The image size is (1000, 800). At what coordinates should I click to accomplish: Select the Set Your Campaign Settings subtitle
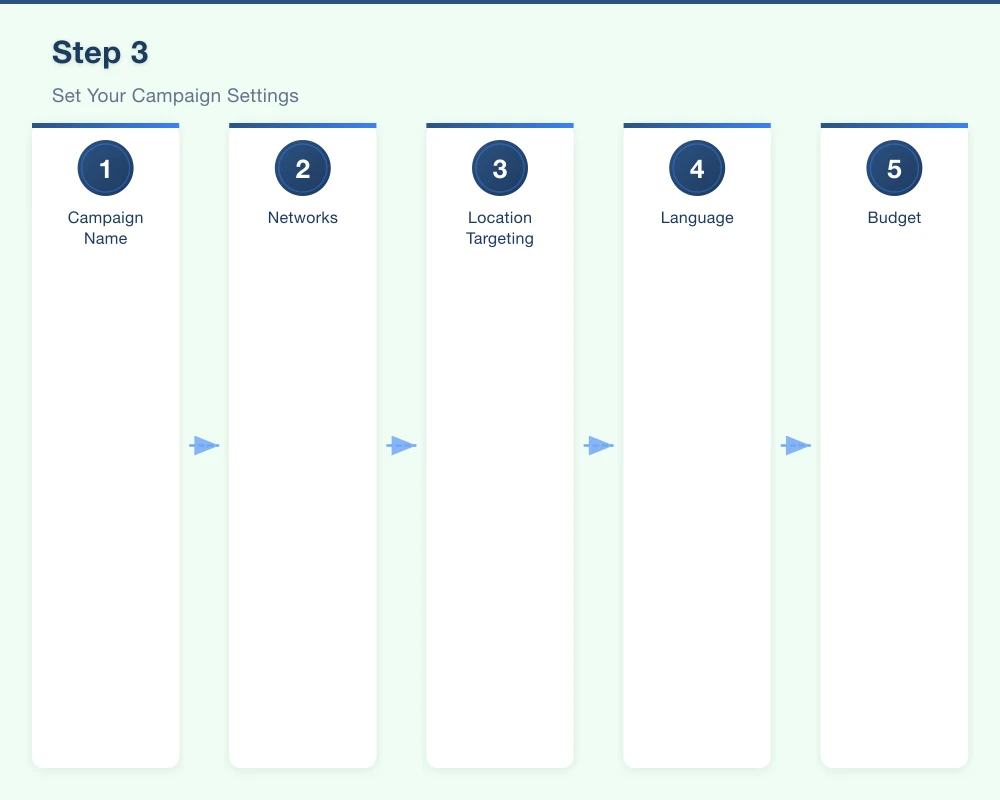pos(175,95)
